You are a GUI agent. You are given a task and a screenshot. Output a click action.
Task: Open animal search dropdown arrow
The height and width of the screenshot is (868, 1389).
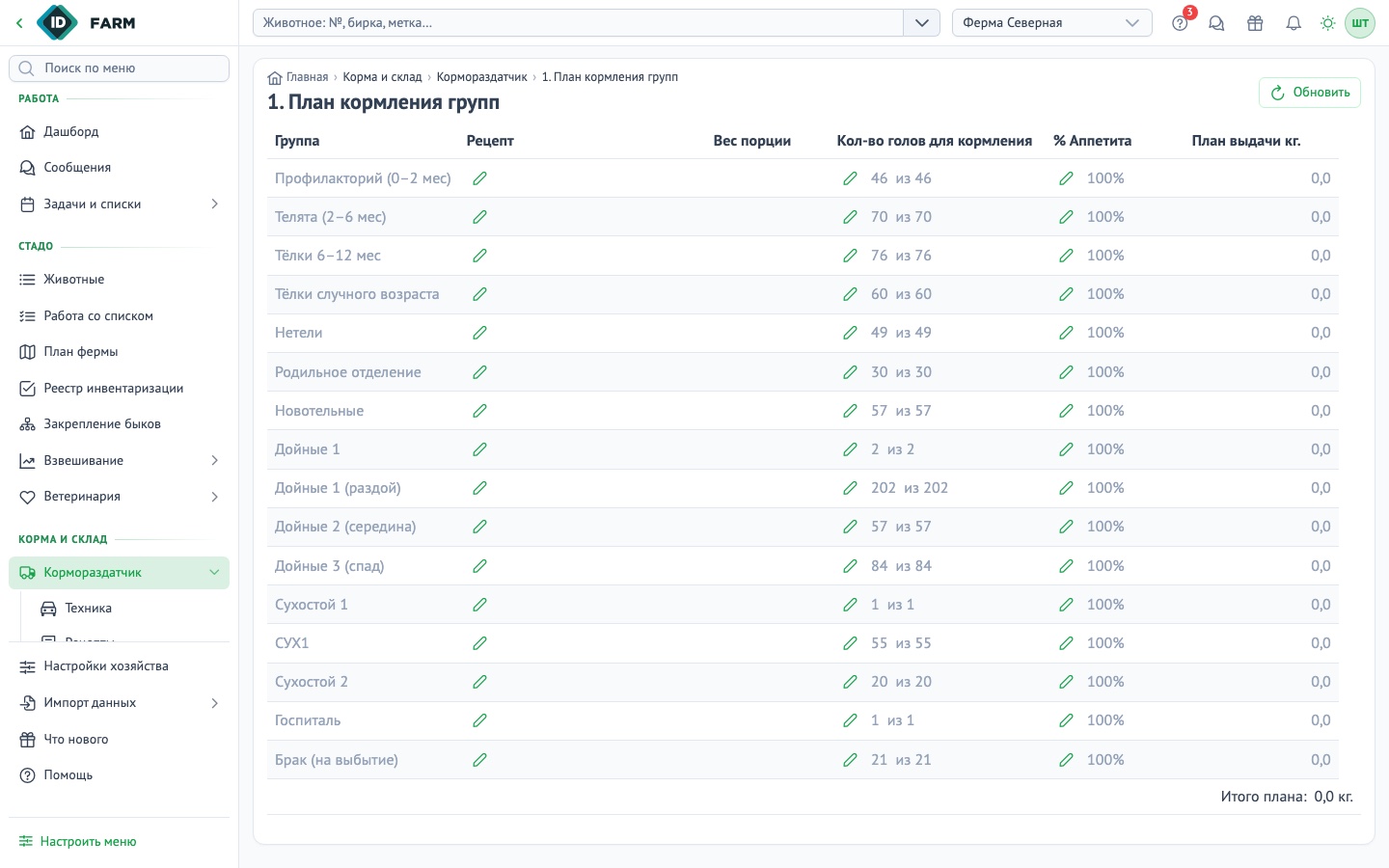coord(921,23)
